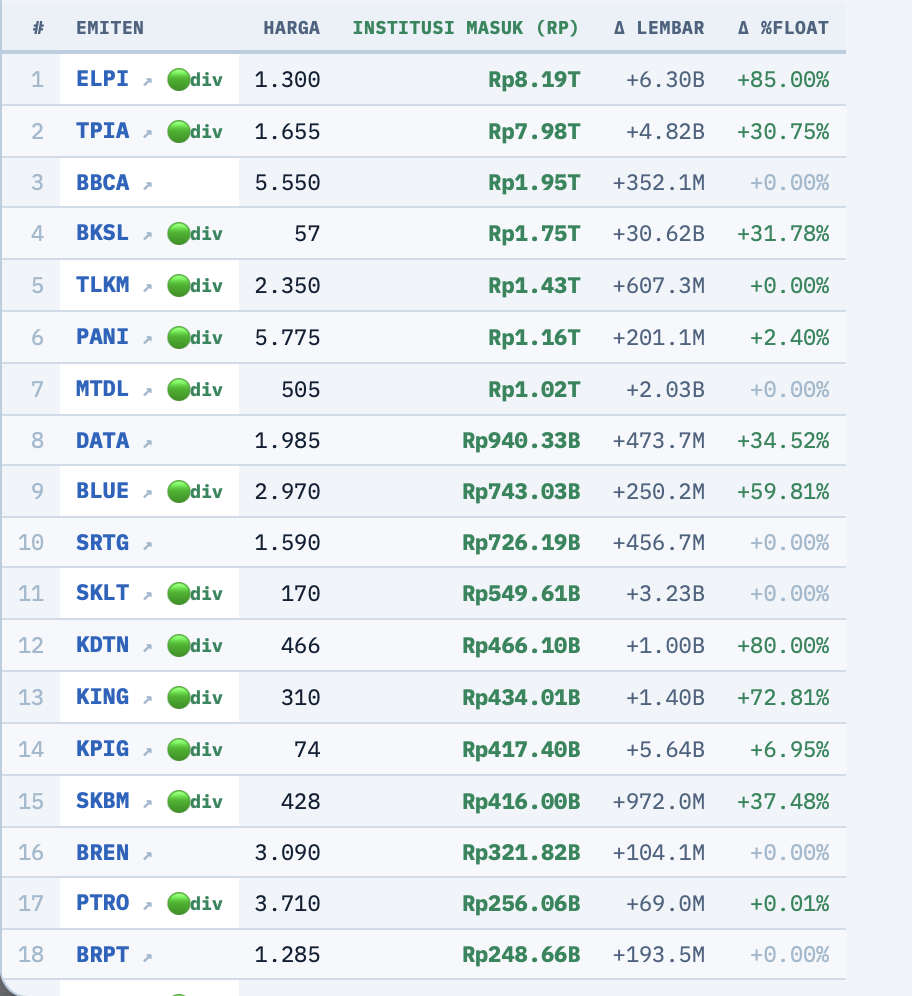Open the external link arrow next to BREN

point(147,855)
